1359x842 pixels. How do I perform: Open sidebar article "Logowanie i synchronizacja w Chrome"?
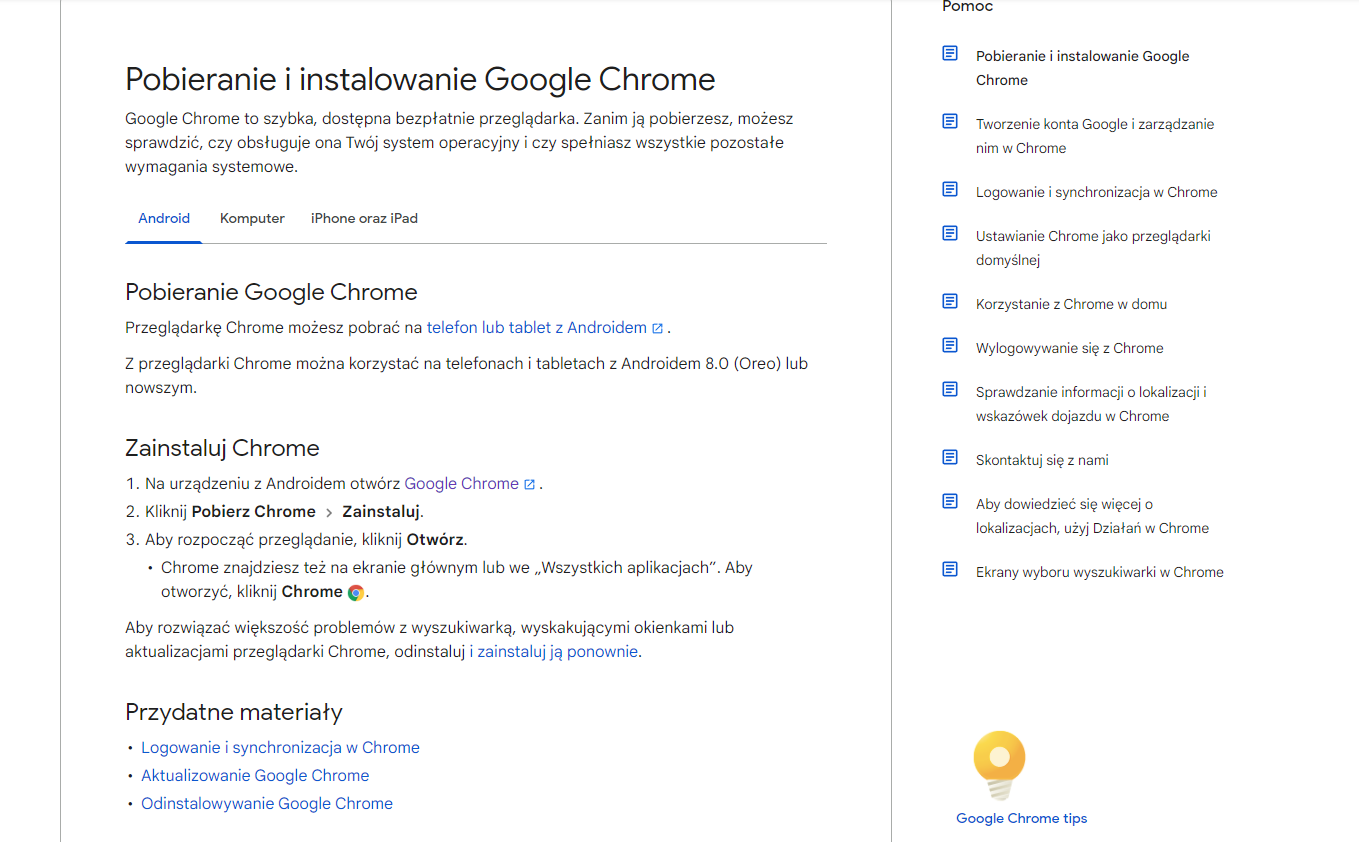click(1097, 192)
